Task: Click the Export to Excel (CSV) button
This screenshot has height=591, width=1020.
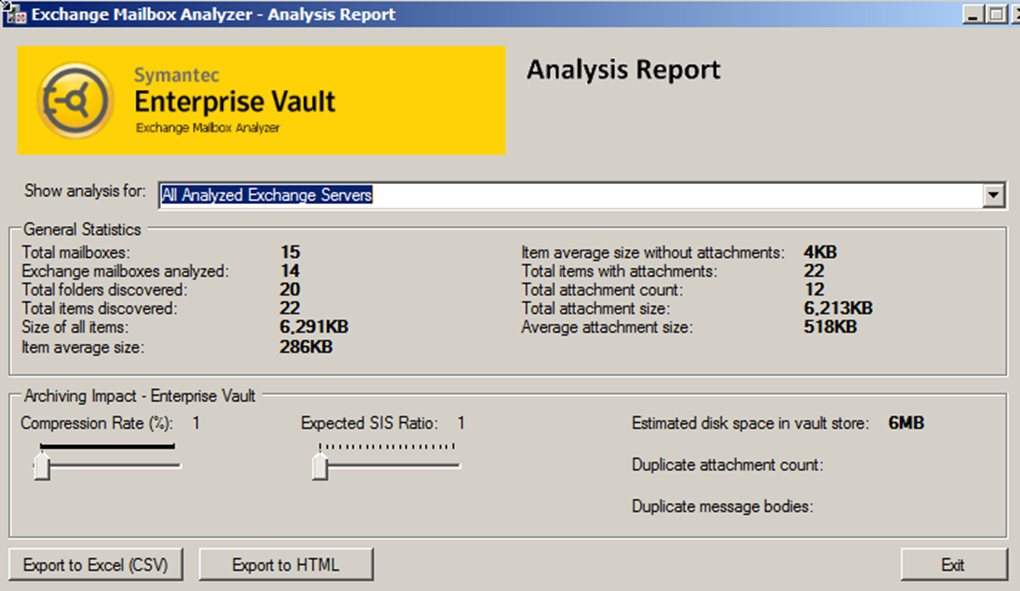Action: [x=96, y=564]
